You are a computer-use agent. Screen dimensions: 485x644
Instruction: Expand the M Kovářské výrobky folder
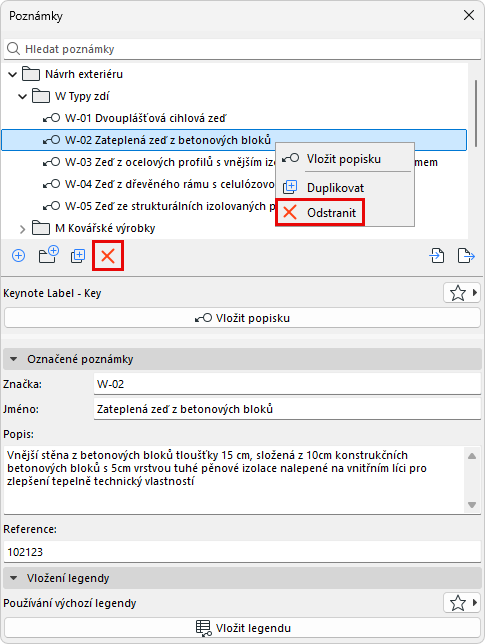tap(23, 229)
